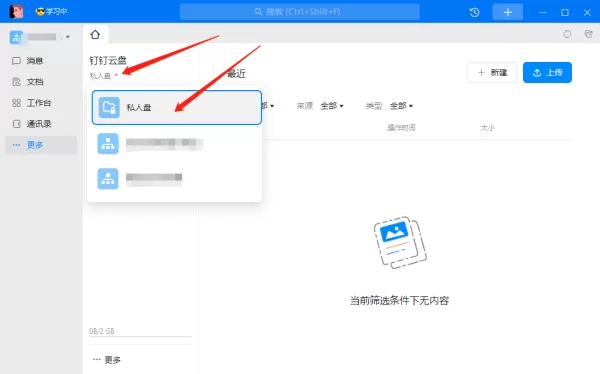600x374 pixels.
Task: Click the 0B/2 GB storage usage bar
Action: click(140, 336)
